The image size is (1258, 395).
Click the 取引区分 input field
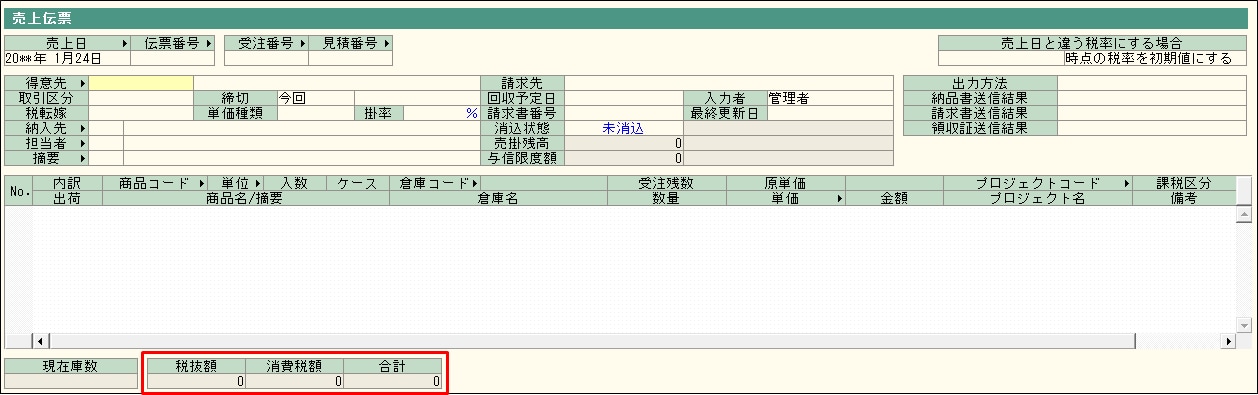coord(141,98)
